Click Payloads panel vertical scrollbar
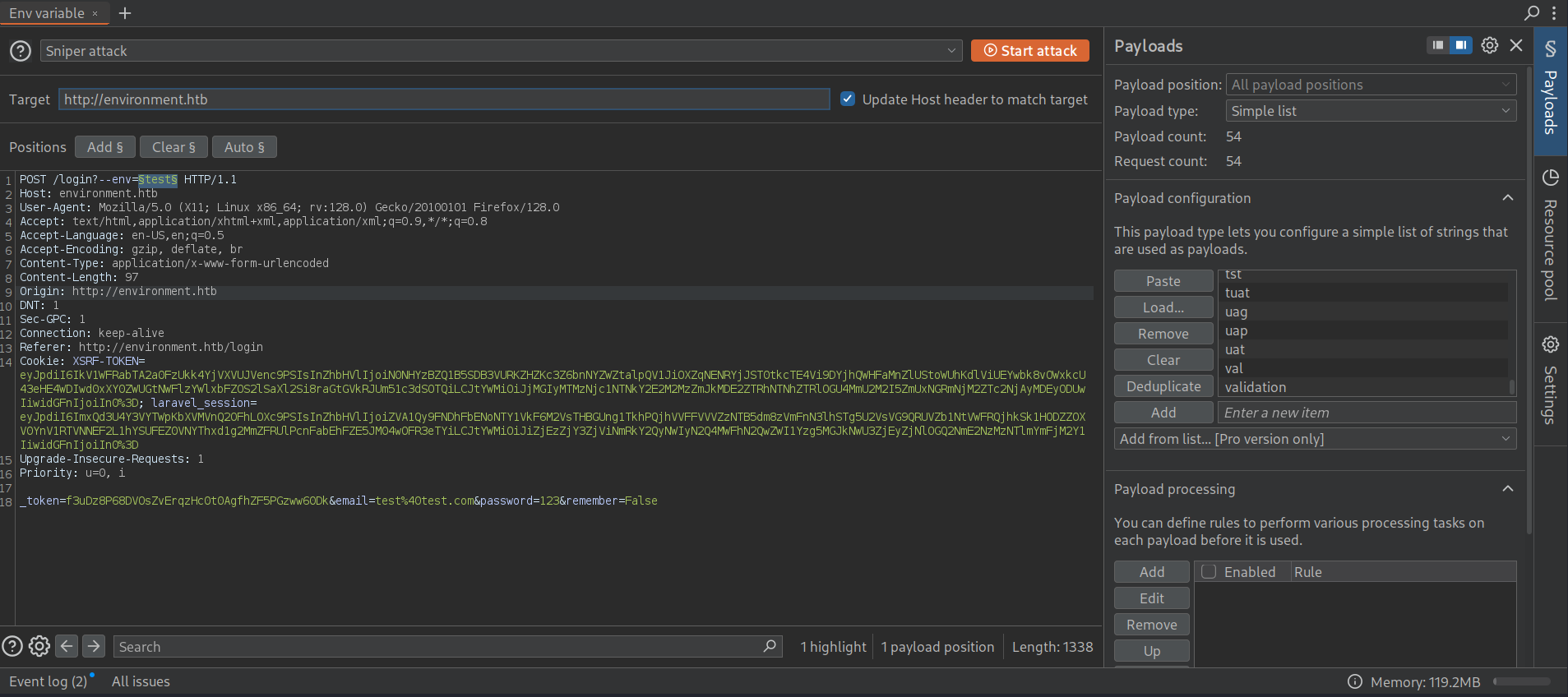Image resolution: width=1568 pixels, height=697 pixels. point(1529,300)
